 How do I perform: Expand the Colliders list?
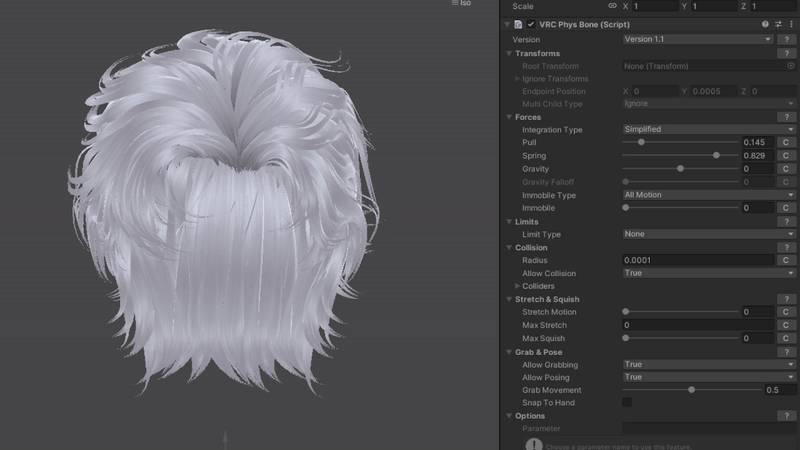pos(517,286)
